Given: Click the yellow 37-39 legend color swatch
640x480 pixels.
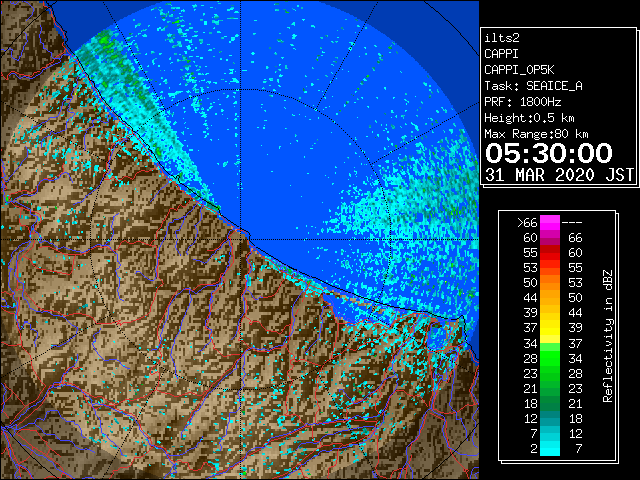Looking at the screenshot, I should [549, 328].
